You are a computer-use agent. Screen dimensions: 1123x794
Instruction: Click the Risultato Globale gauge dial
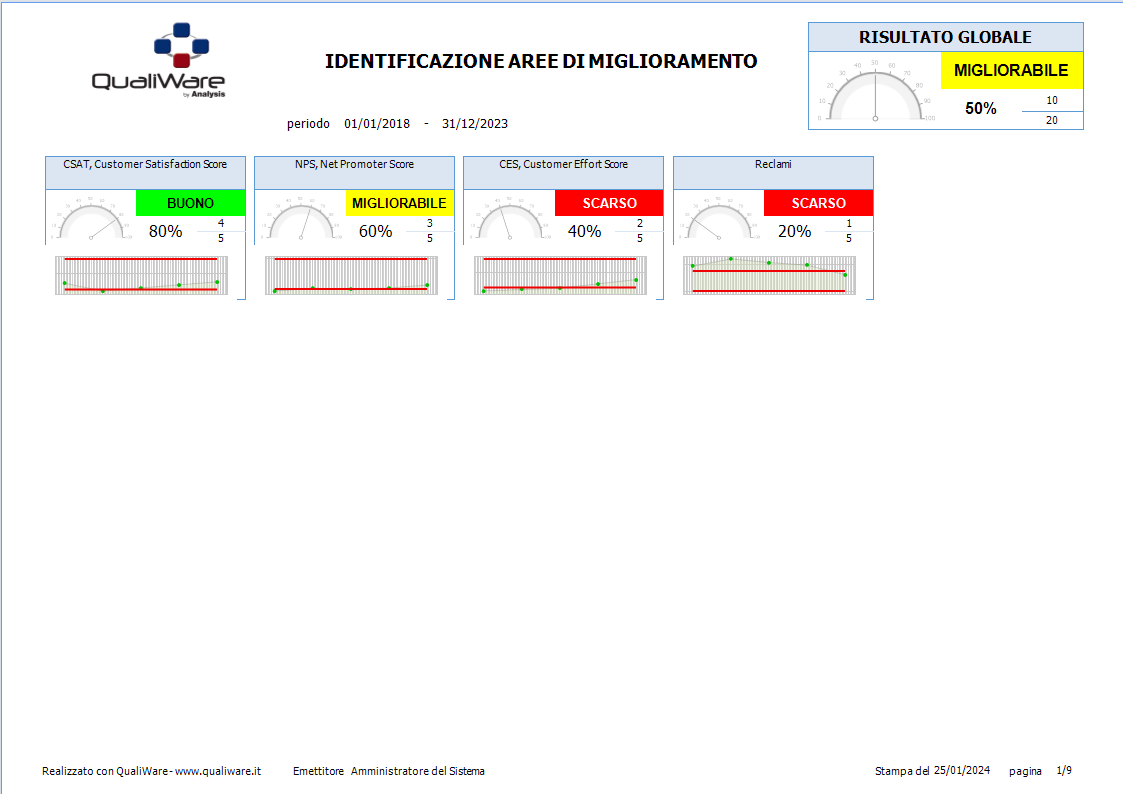point(875,90)
